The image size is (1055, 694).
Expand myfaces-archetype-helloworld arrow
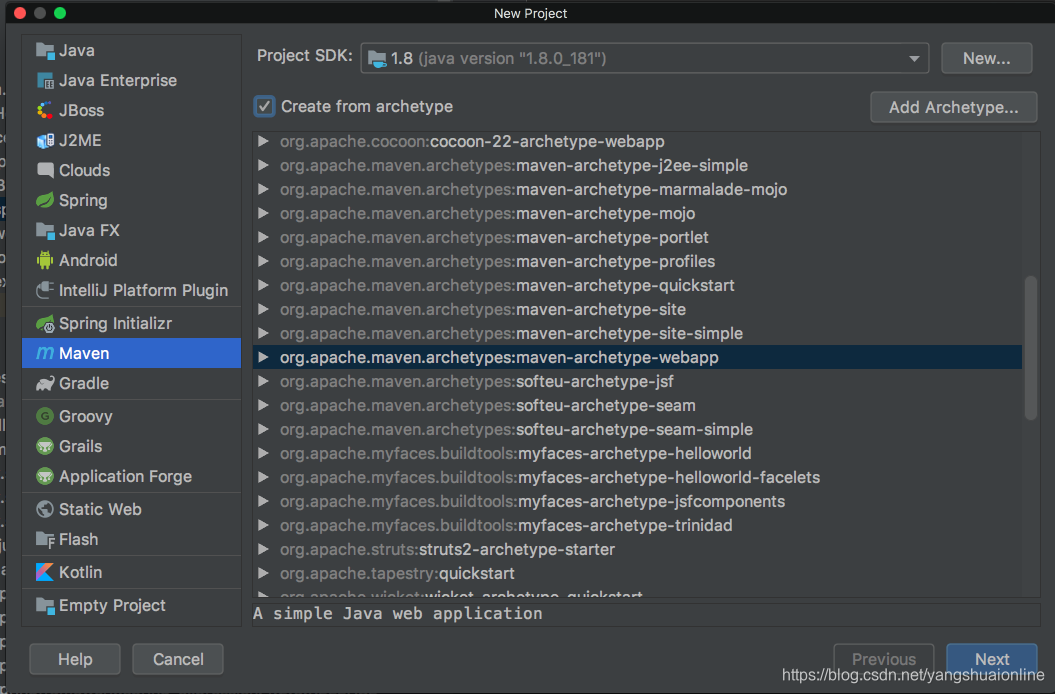coord(264,454)
